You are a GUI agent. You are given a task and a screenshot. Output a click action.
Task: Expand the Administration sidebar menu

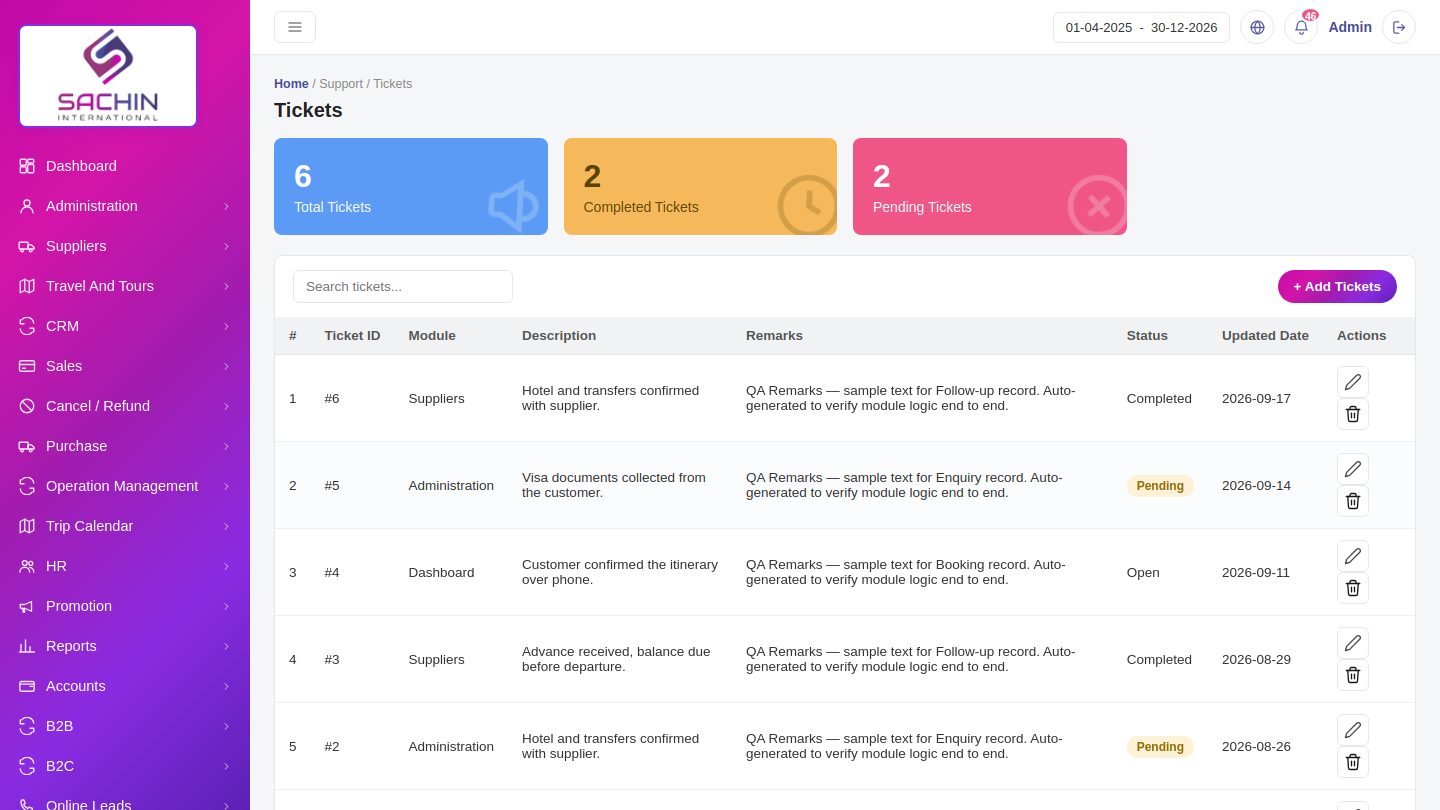pos(125,206)
